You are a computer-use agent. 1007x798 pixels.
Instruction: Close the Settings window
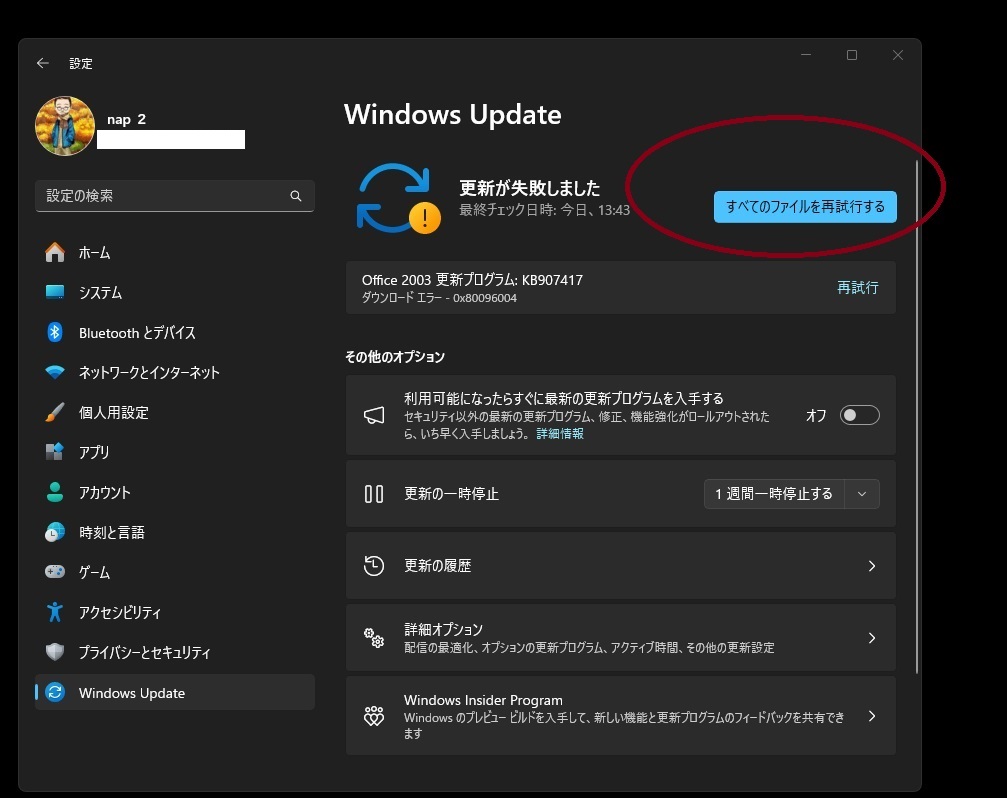(x=898, y=55)
